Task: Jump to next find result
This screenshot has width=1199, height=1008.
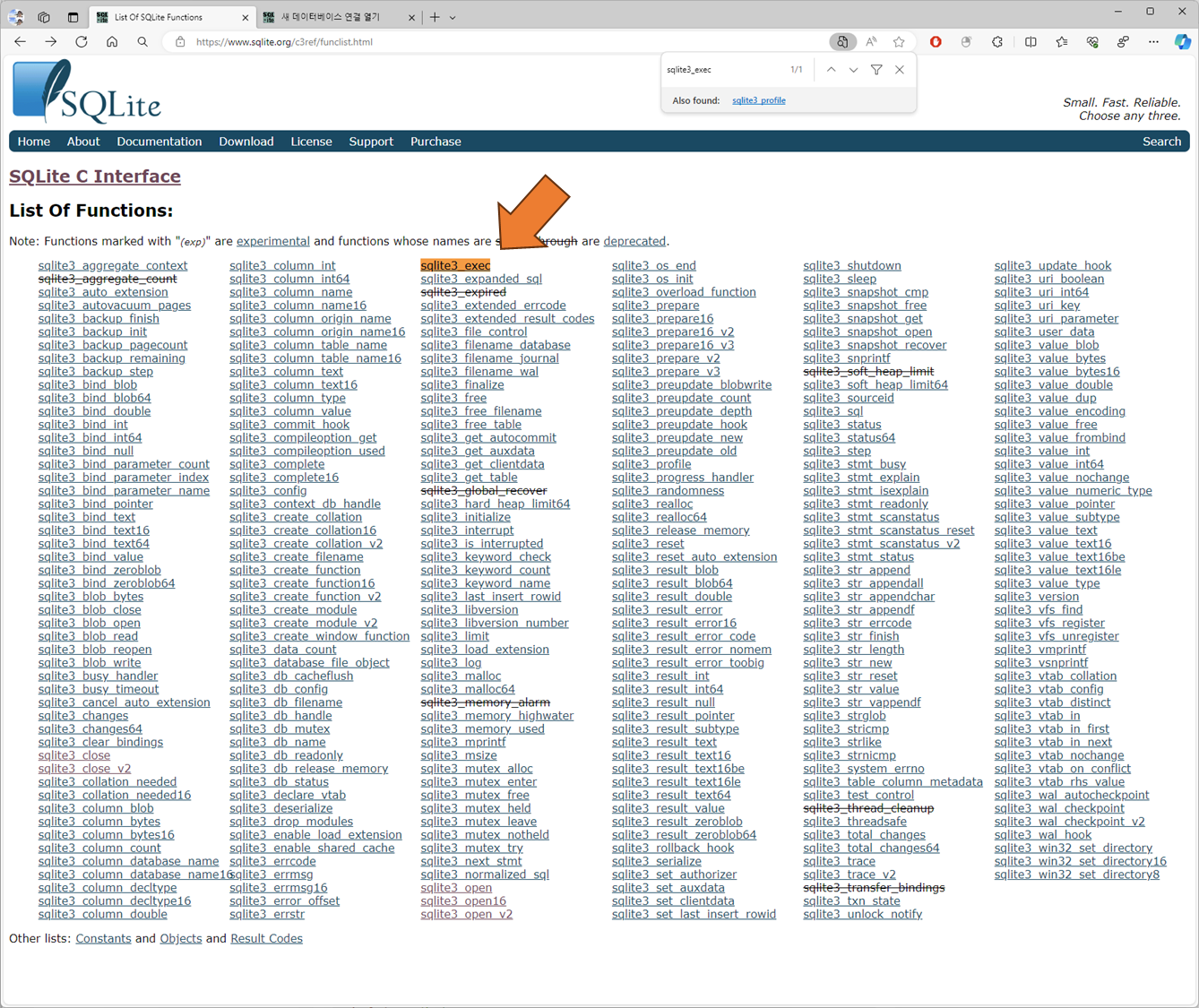Action: point(853,70)
